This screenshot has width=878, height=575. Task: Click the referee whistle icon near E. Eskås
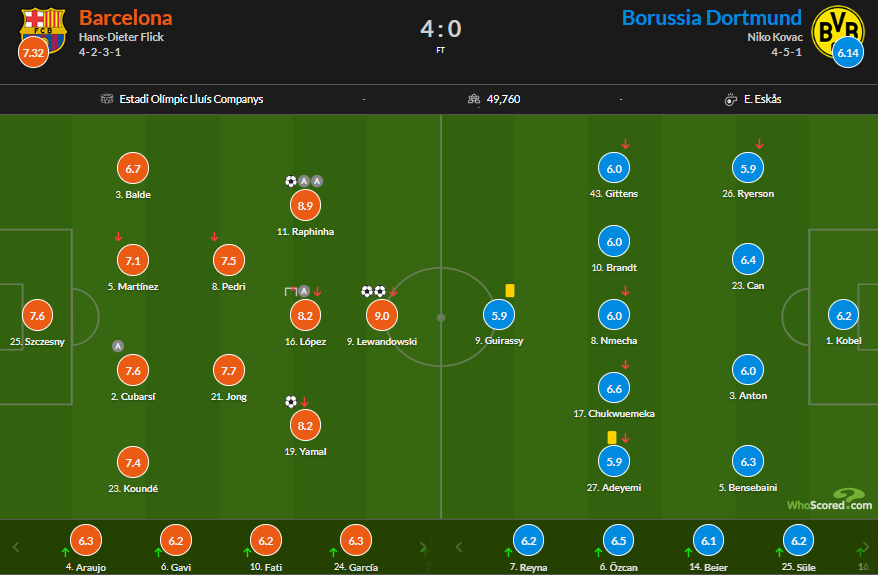(731, 100)
